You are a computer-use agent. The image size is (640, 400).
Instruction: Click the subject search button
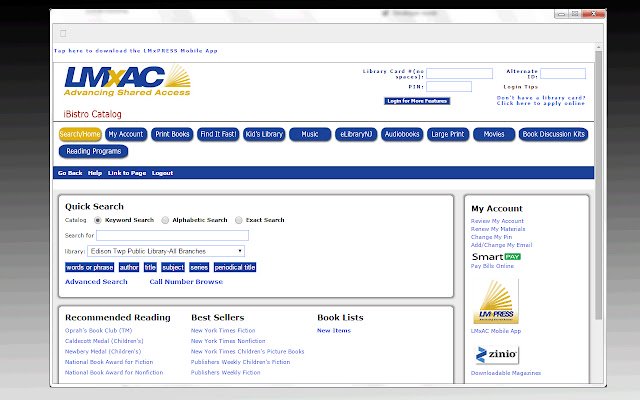click(173, 267)
